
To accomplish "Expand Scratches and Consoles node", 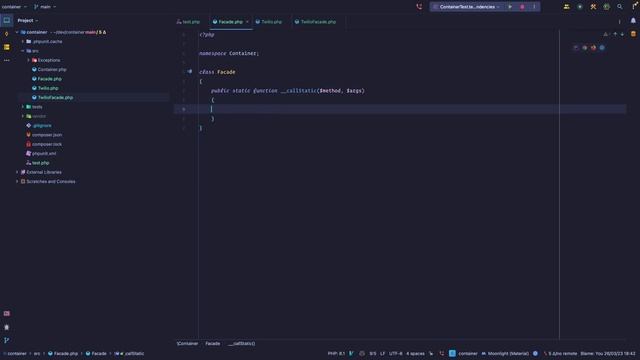I will click(x=17, y=182).
